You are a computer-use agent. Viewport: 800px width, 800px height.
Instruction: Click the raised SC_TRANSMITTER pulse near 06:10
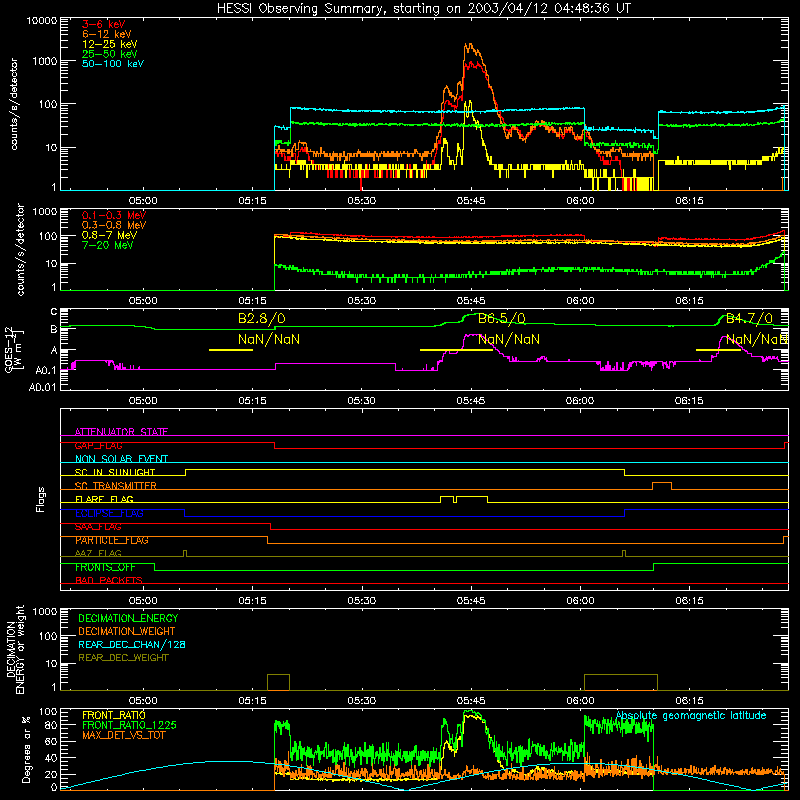tap(662, 486)
